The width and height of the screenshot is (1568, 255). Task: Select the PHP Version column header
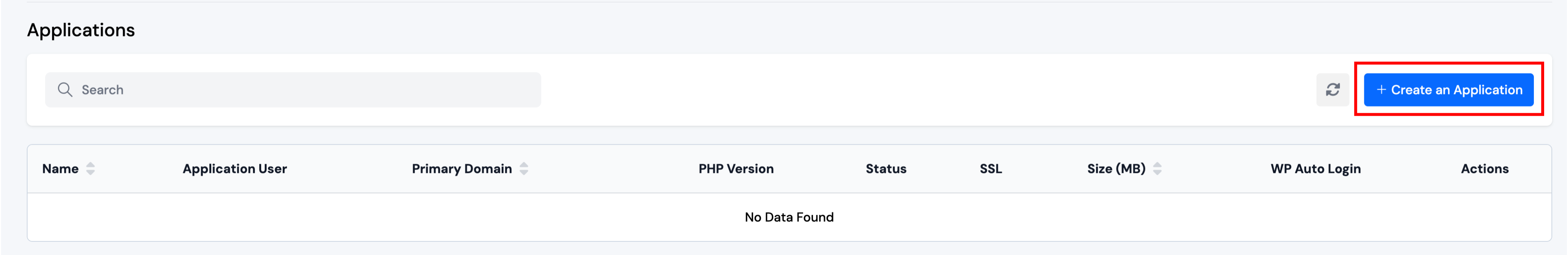point(735,169)
